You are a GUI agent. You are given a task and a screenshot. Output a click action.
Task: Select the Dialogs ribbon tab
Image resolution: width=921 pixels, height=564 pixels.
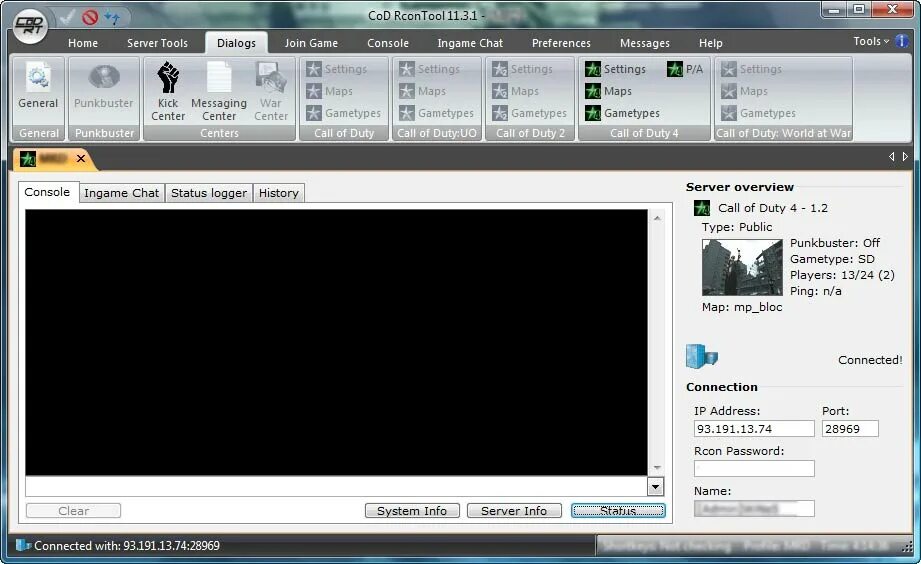(x=236, y=43)
